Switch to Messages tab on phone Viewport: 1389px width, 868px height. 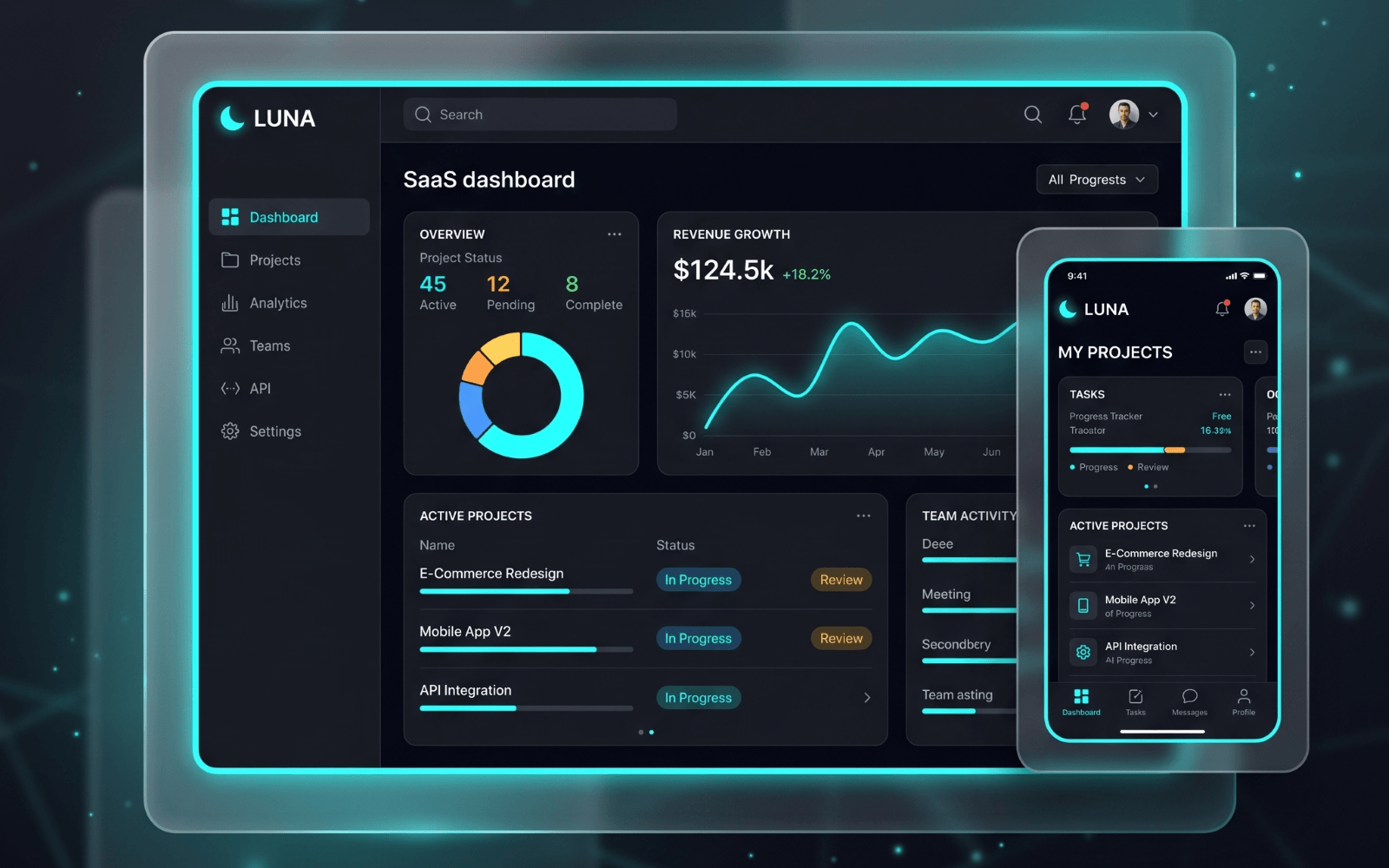click(x=1189, y=702)
